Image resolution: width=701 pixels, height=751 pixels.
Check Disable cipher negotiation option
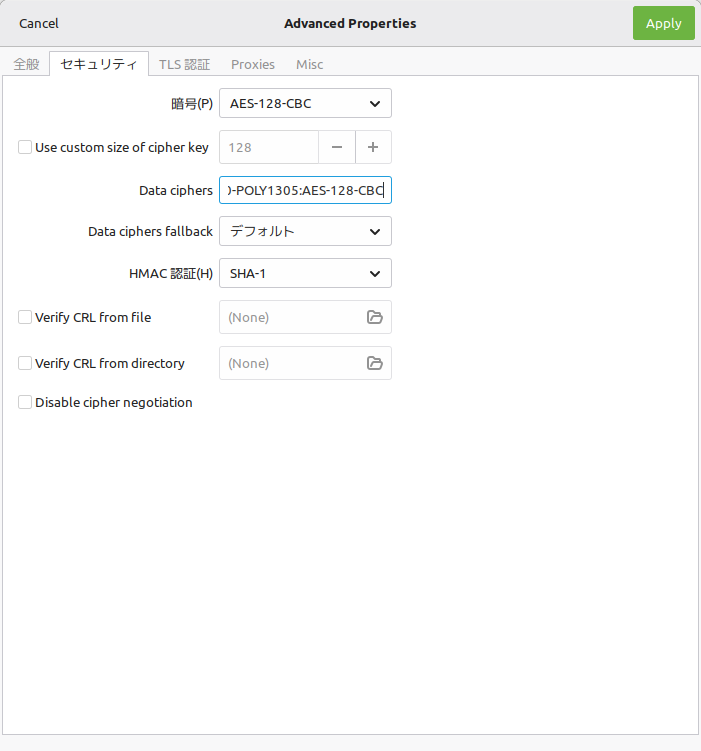[x=25, y=402]
